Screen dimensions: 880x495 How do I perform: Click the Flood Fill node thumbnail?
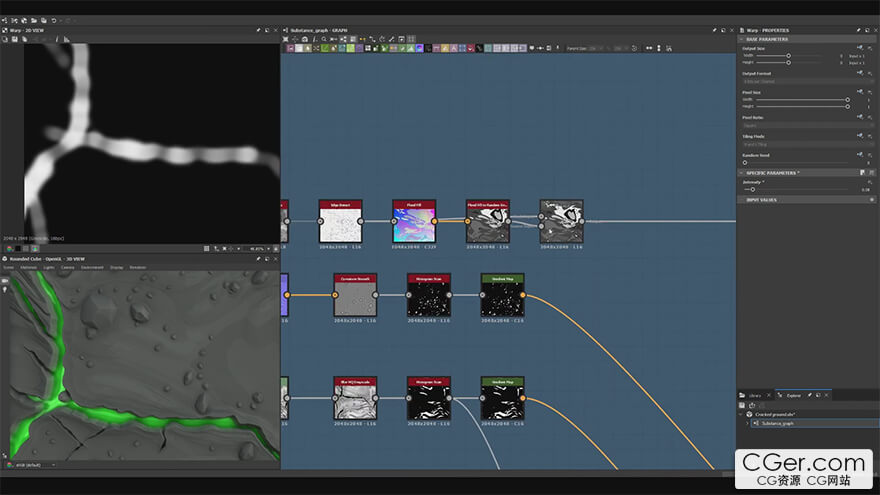pyautogui.click(x=414, y=223)
